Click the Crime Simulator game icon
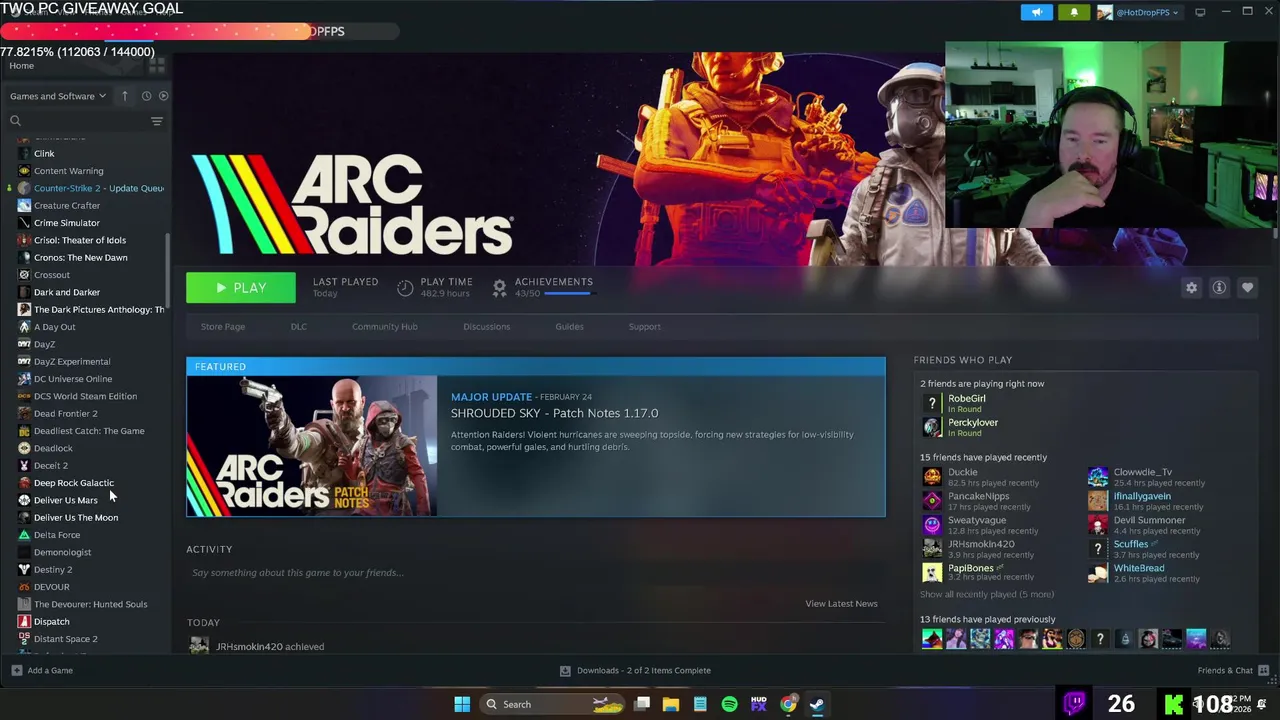 [x=24, y=223]
